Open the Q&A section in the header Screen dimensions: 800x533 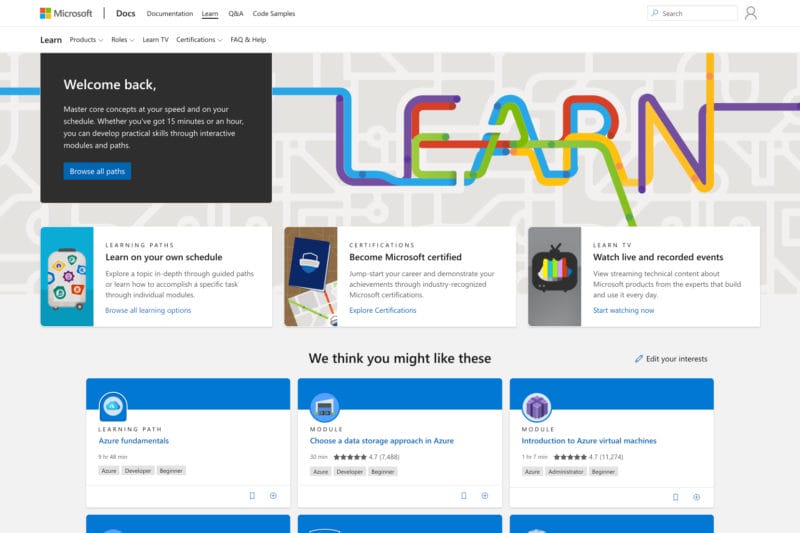(x=236, y=14)
